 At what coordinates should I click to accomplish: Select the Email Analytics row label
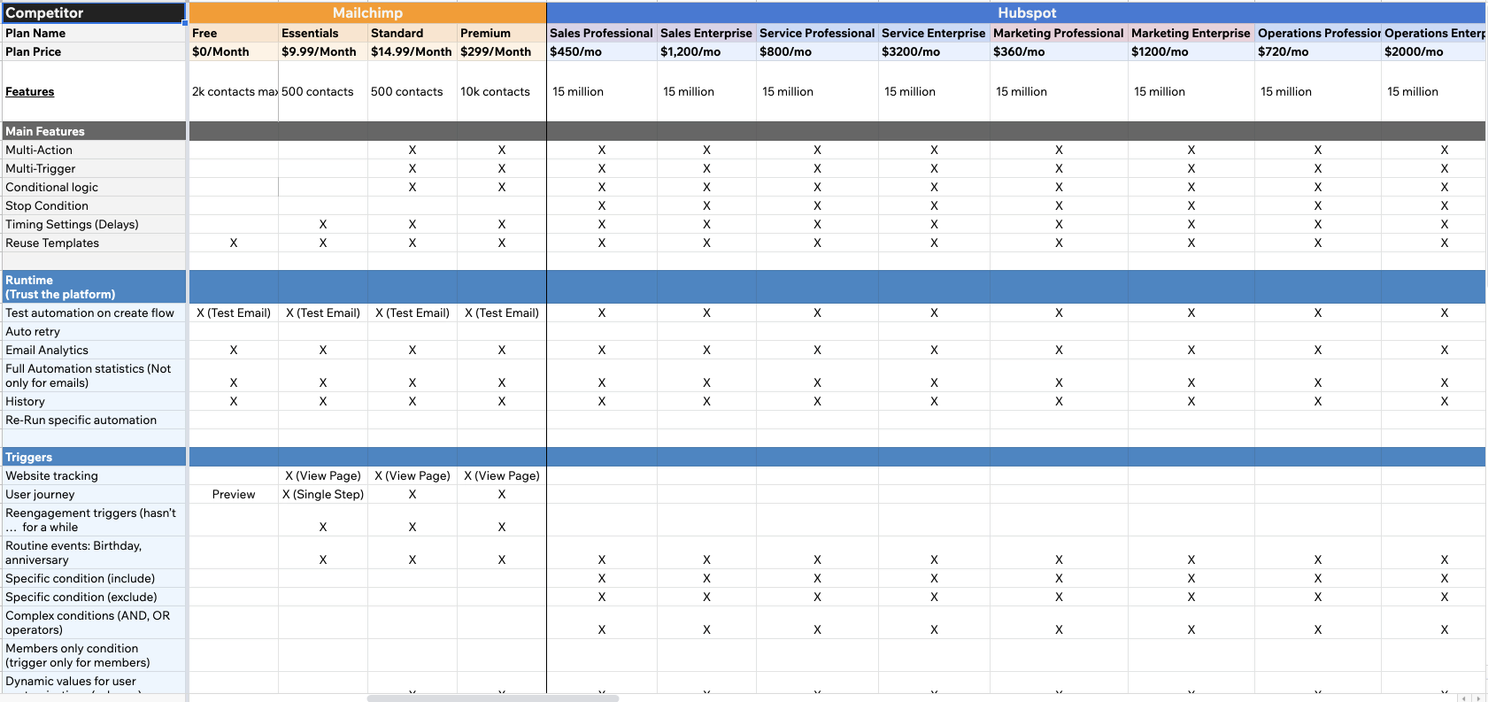93,350
